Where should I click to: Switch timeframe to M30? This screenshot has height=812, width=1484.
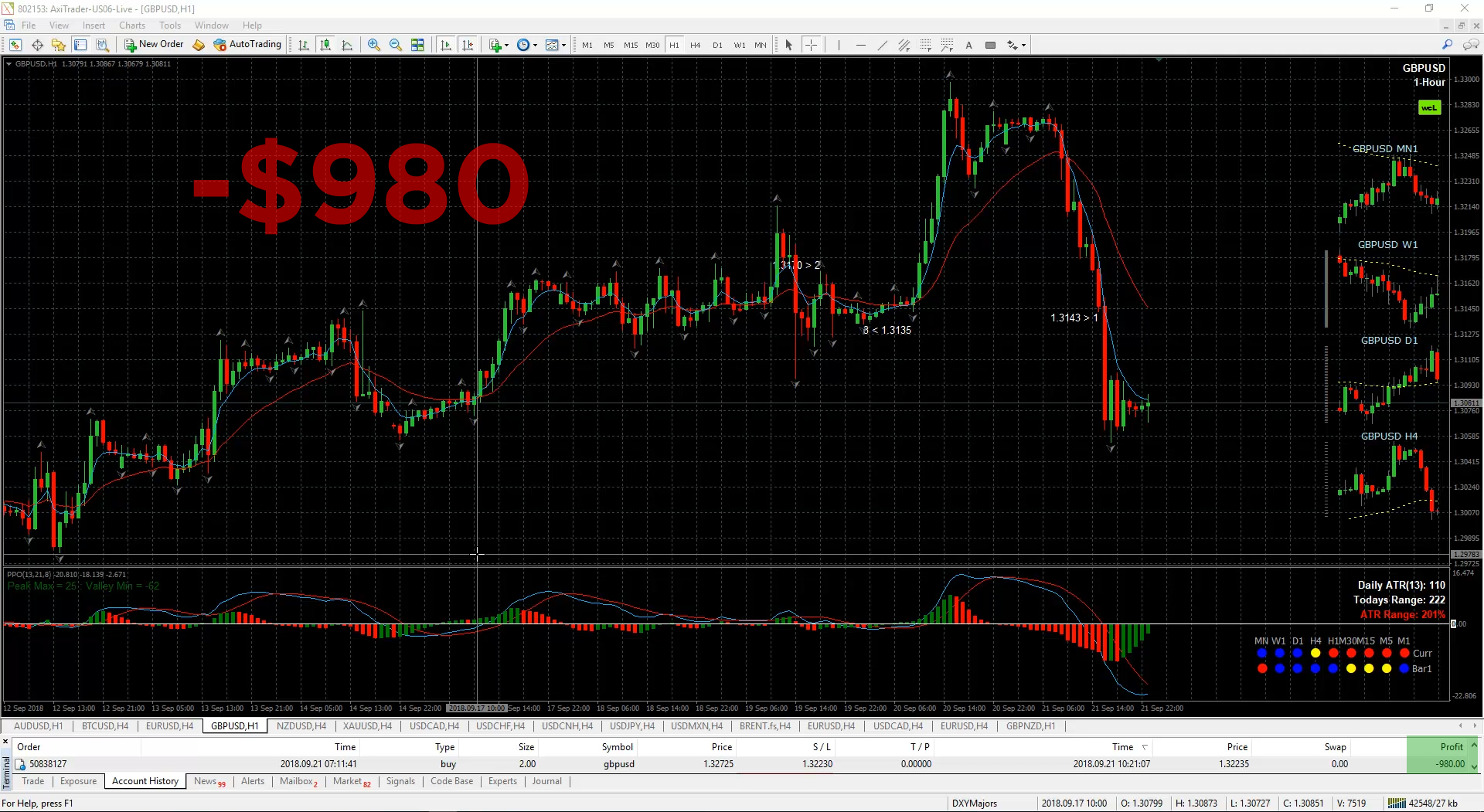coord(652,45)
